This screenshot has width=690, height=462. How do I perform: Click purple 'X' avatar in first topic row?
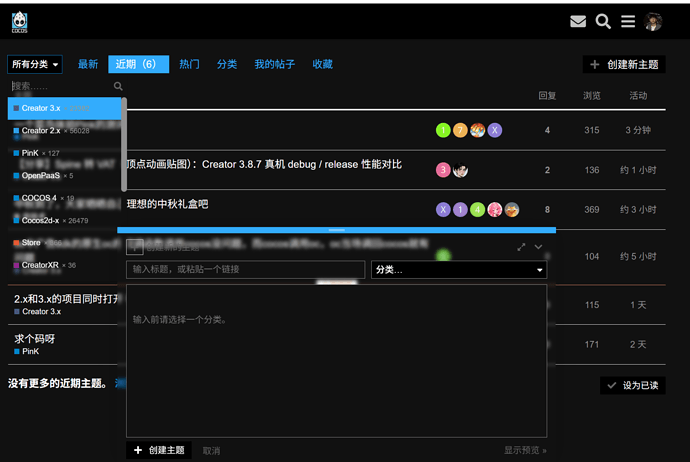point(495,130)
